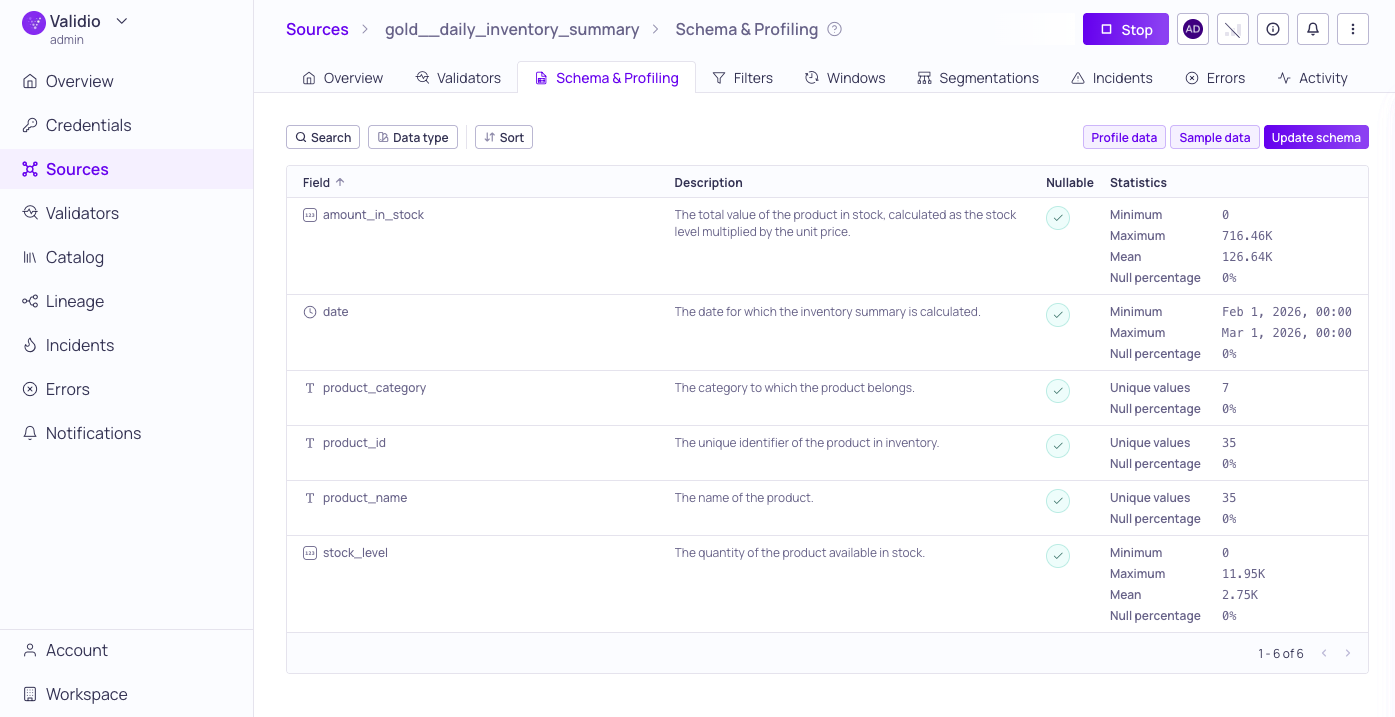Click the Update schema button
Viewport: 1395px width, 717px height.
[1316, 137]
